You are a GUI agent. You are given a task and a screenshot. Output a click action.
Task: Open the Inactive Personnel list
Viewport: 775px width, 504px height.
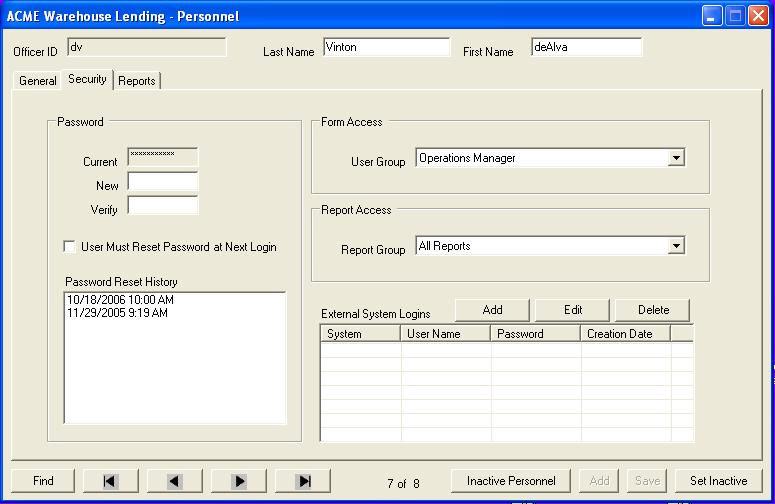point(511,481)
